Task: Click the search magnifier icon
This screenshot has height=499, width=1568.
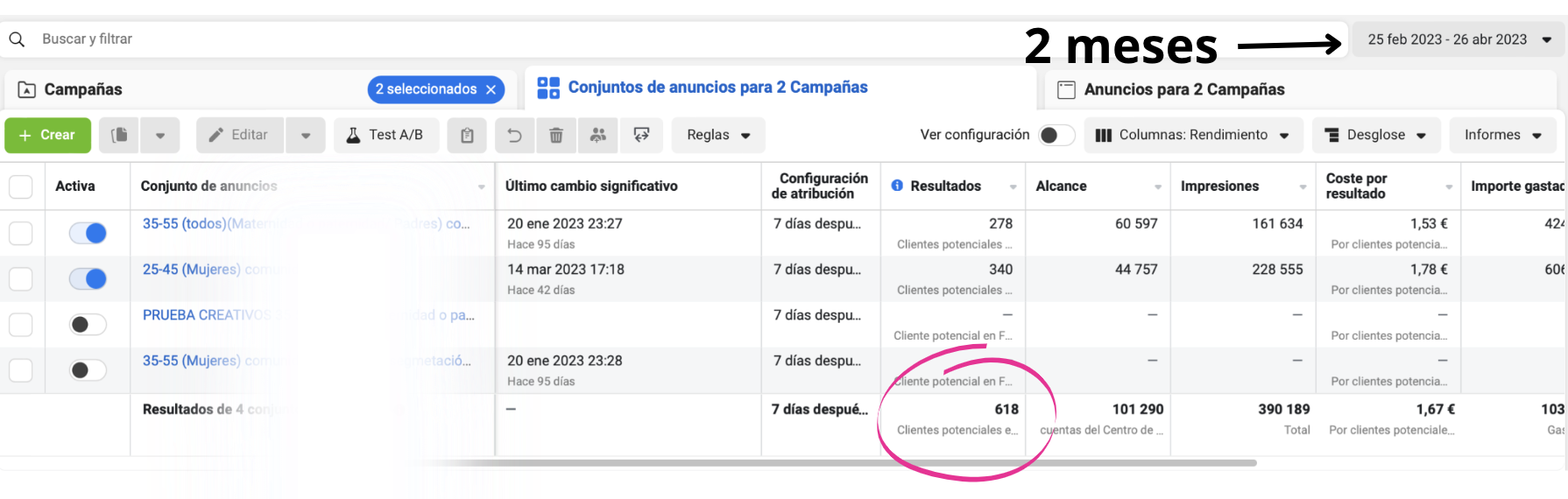Action: 17,39
